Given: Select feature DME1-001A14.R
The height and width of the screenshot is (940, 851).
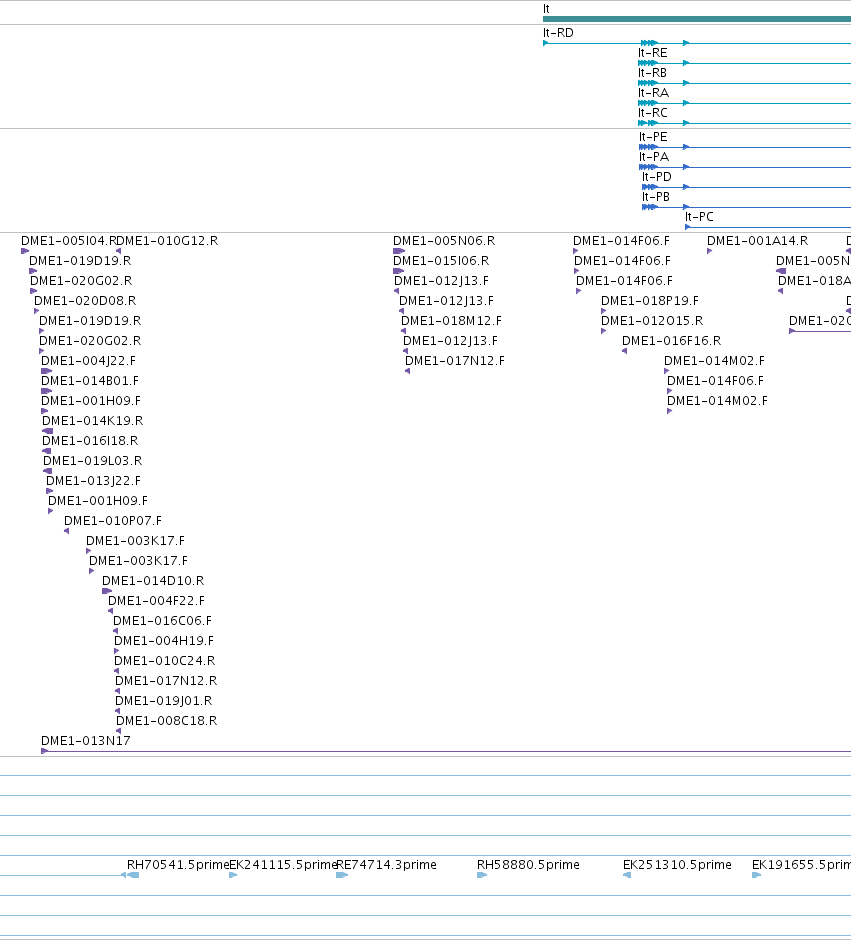Looking at the screenshot, I should click(758, 240).
